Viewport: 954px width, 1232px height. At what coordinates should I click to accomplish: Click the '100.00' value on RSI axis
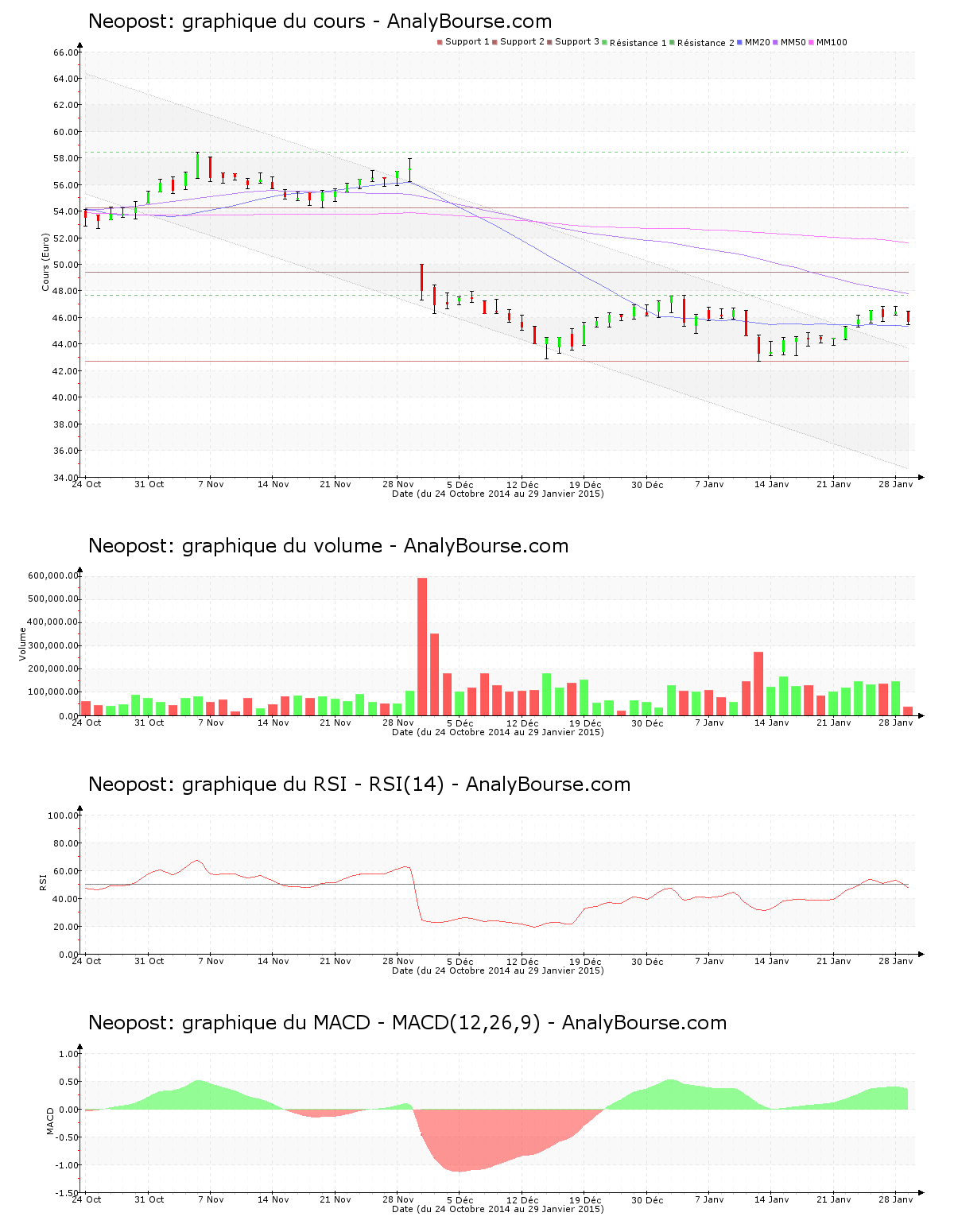coord(63,816)
